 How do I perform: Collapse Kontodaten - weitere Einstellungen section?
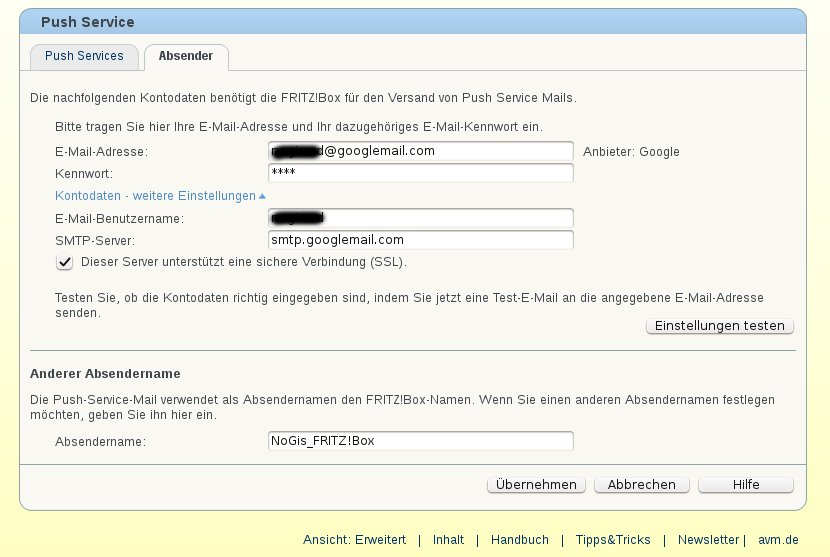[x=155, y=196]
